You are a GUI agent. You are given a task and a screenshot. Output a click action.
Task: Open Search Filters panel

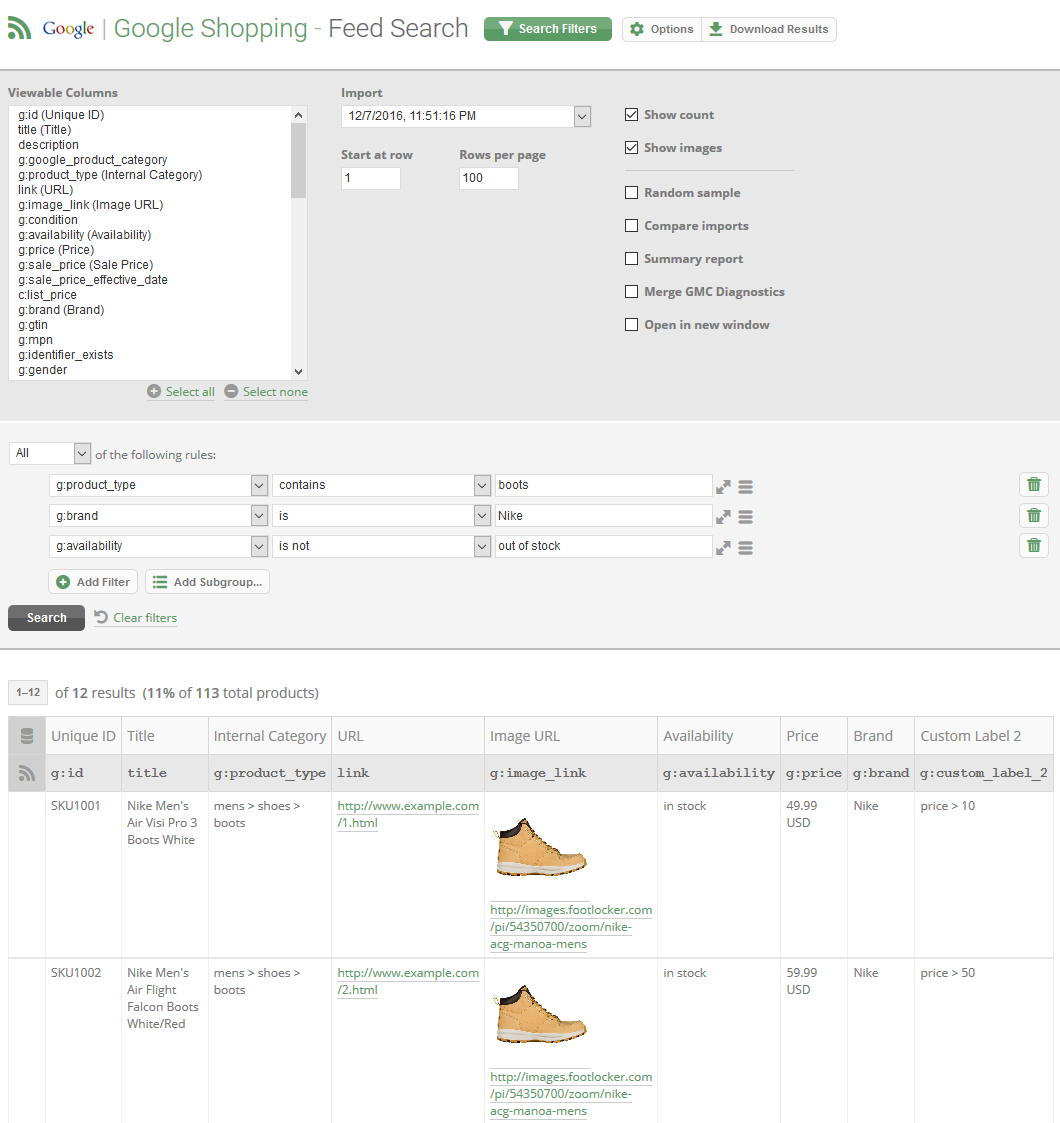[548, 29]
